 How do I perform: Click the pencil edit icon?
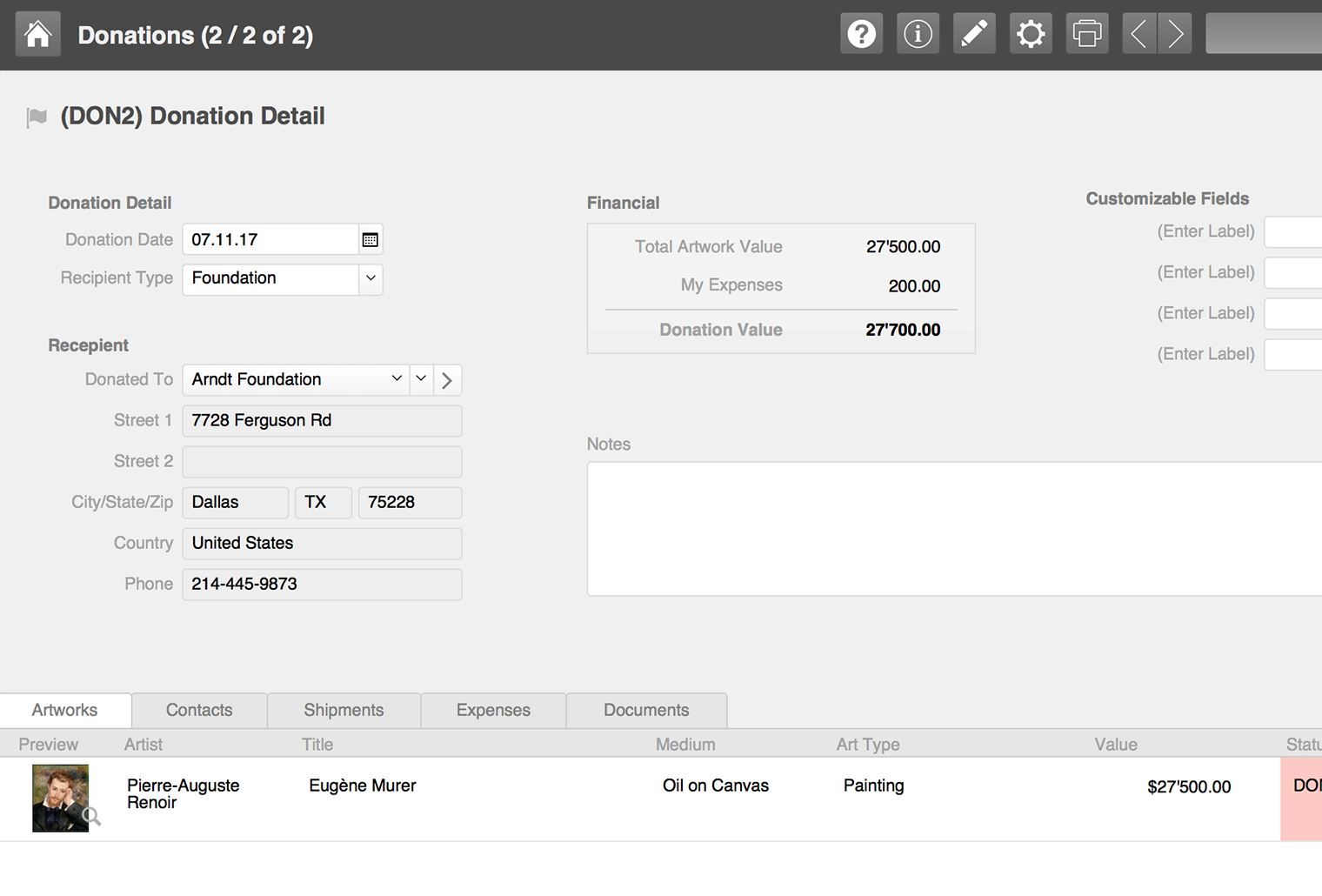coord(974,34)
